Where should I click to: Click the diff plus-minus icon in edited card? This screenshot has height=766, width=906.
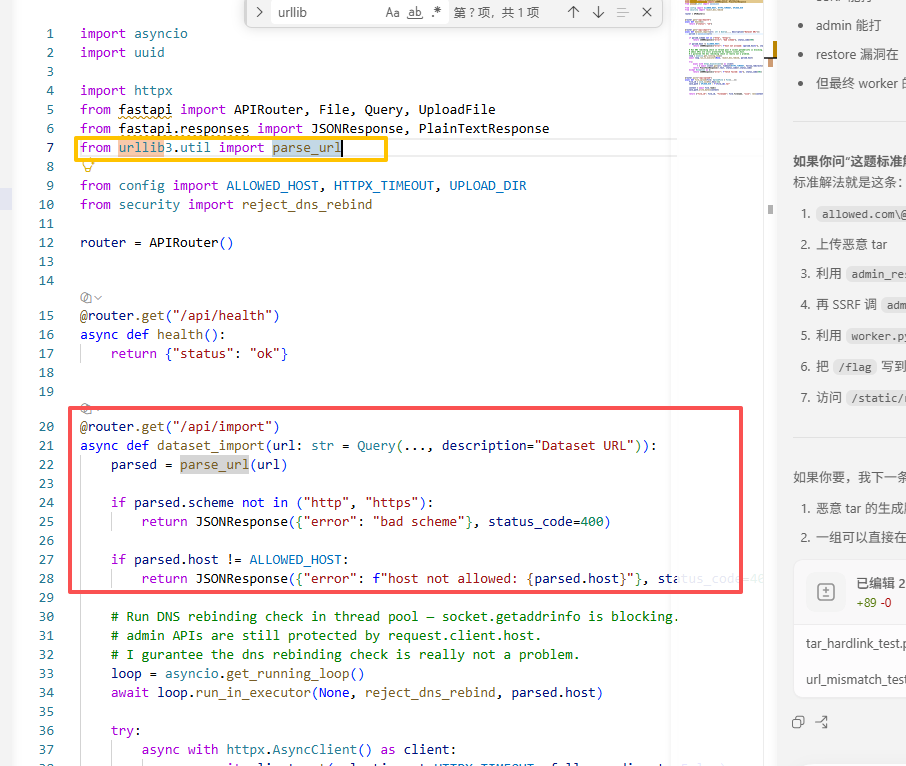click(x=826, y=592)
